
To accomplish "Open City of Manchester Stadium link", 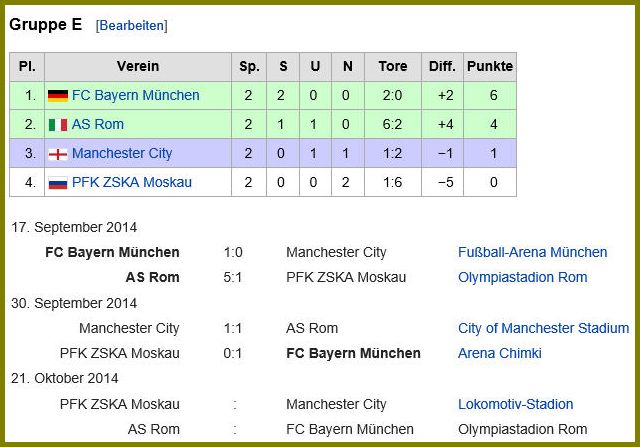I will click(543, 328).
